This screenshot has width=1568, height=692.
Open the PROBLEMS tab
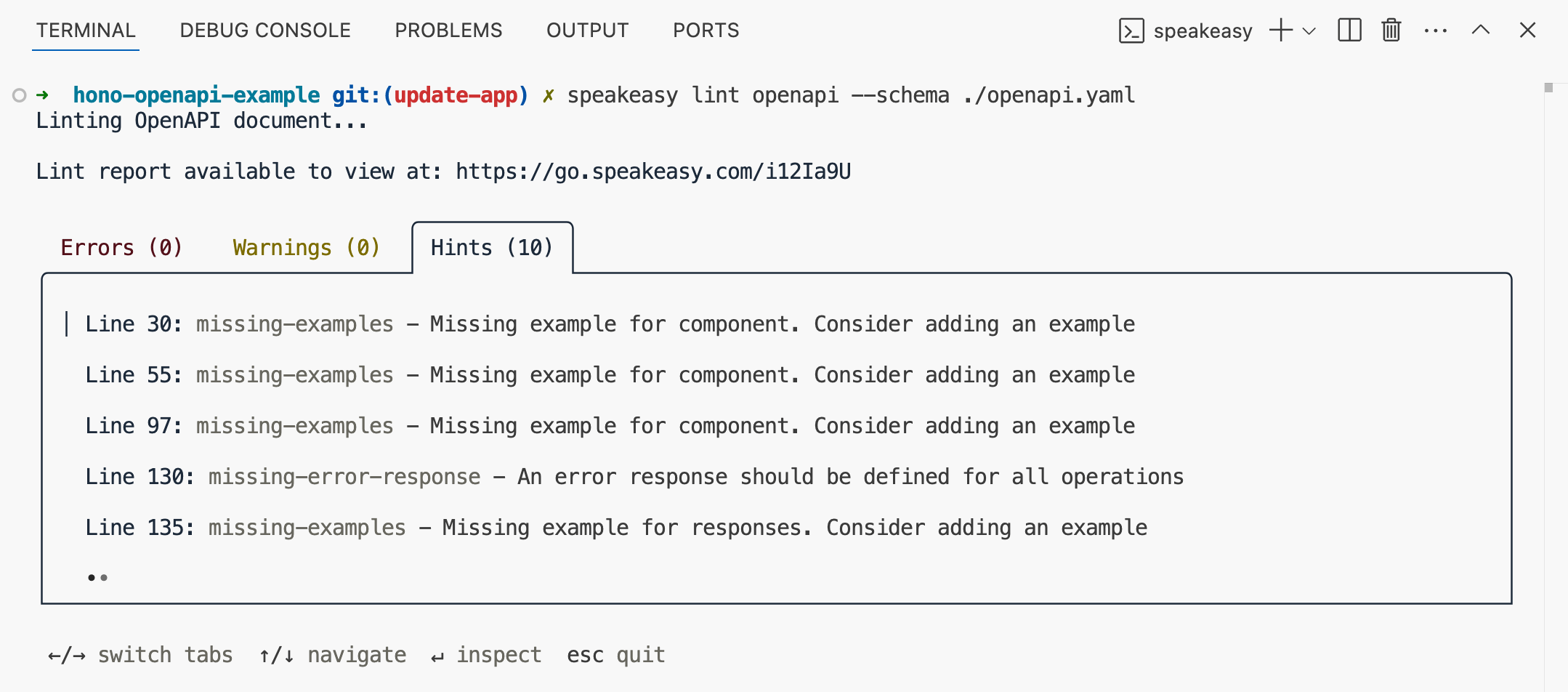tap(448, 31)
